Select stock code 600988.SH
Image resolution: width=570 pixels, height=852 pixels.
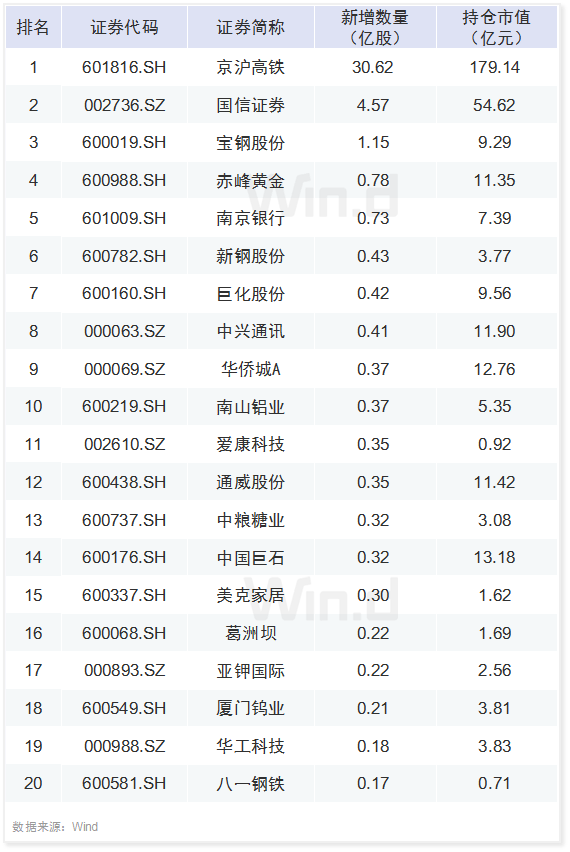point(124,180)
